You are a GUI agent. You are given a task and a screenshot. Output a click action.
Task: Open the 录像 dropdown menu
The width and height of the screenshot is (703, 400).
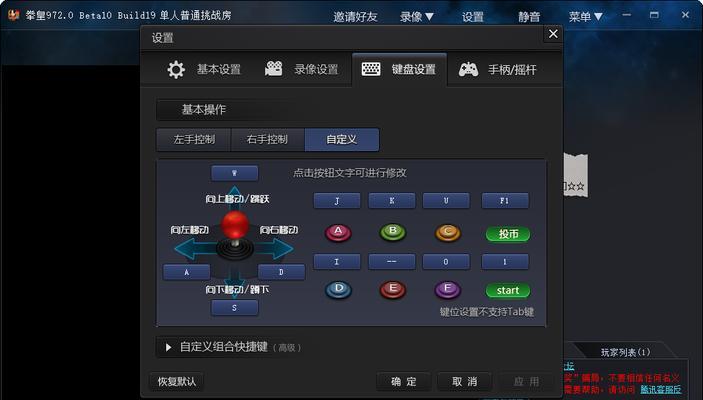417,17
